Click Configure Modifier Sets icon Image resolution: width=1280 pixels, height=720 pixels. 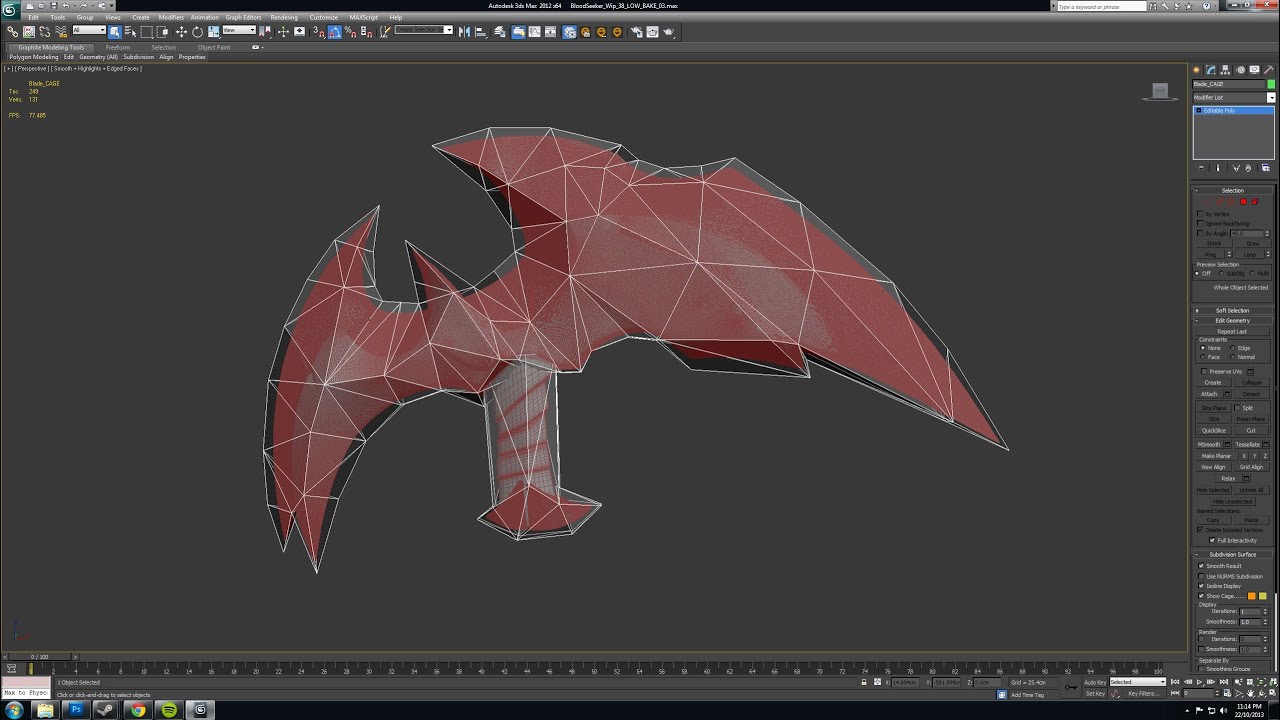(x=1266, y=168)
